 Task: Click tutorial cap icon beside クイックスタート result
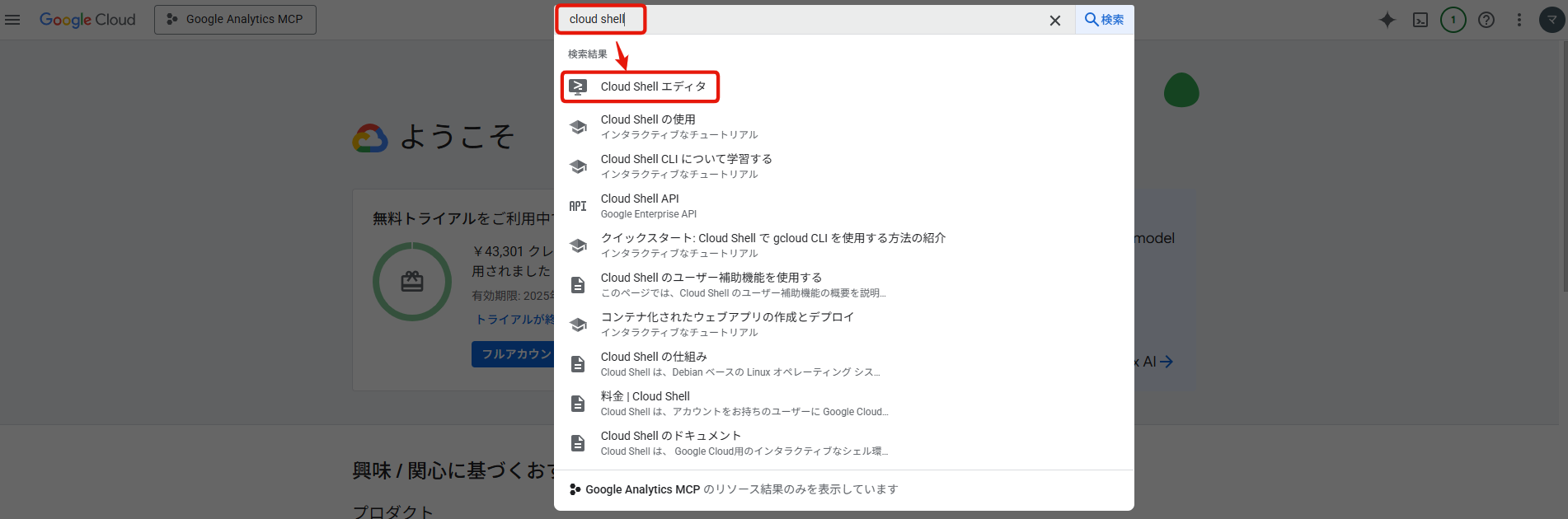pos(579,245)
